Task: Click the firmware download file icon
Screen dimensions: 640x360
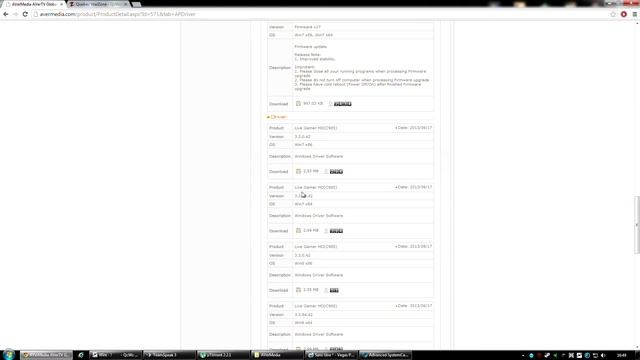Action: tap(298, 104)
